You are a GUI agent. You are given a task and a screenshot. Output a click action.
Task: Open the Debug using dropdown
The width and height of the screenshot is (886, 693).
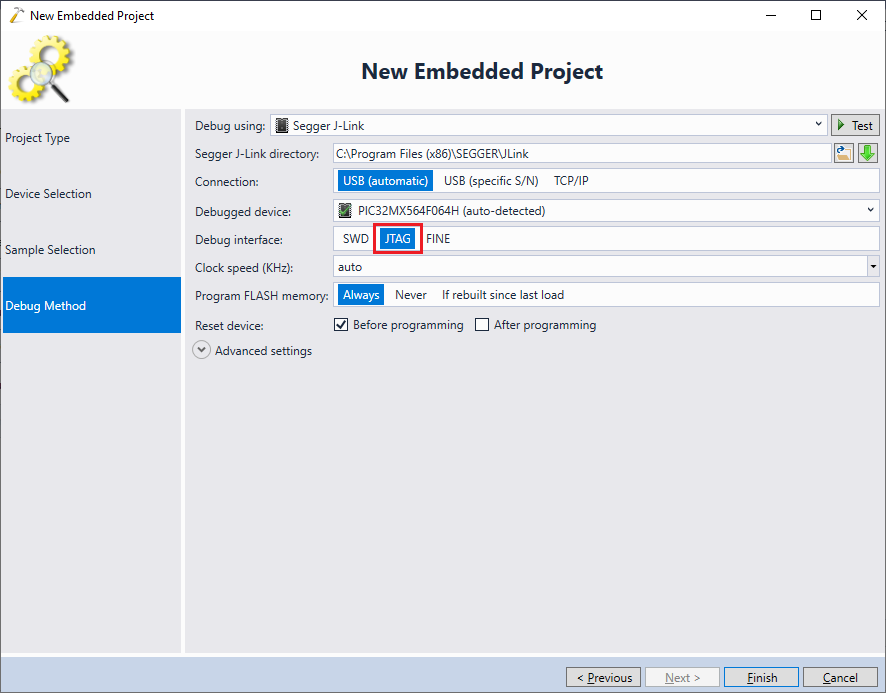point(818,124)
